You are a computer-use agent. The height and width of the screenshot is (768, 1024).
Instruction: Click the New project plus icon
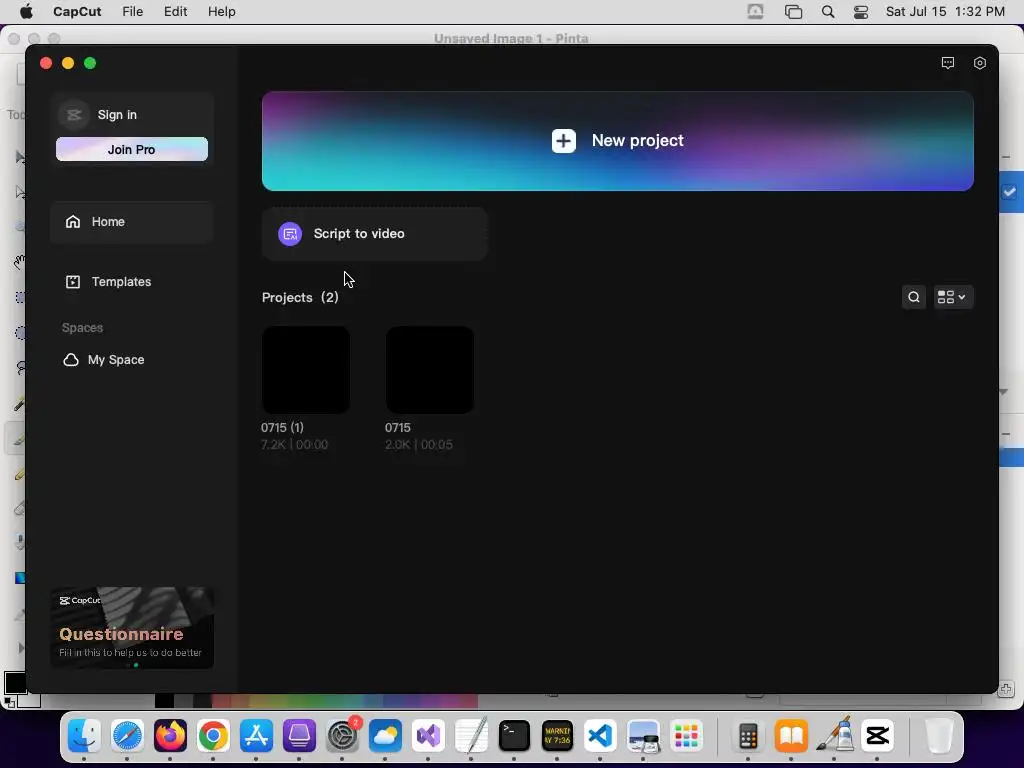(564, 140)
